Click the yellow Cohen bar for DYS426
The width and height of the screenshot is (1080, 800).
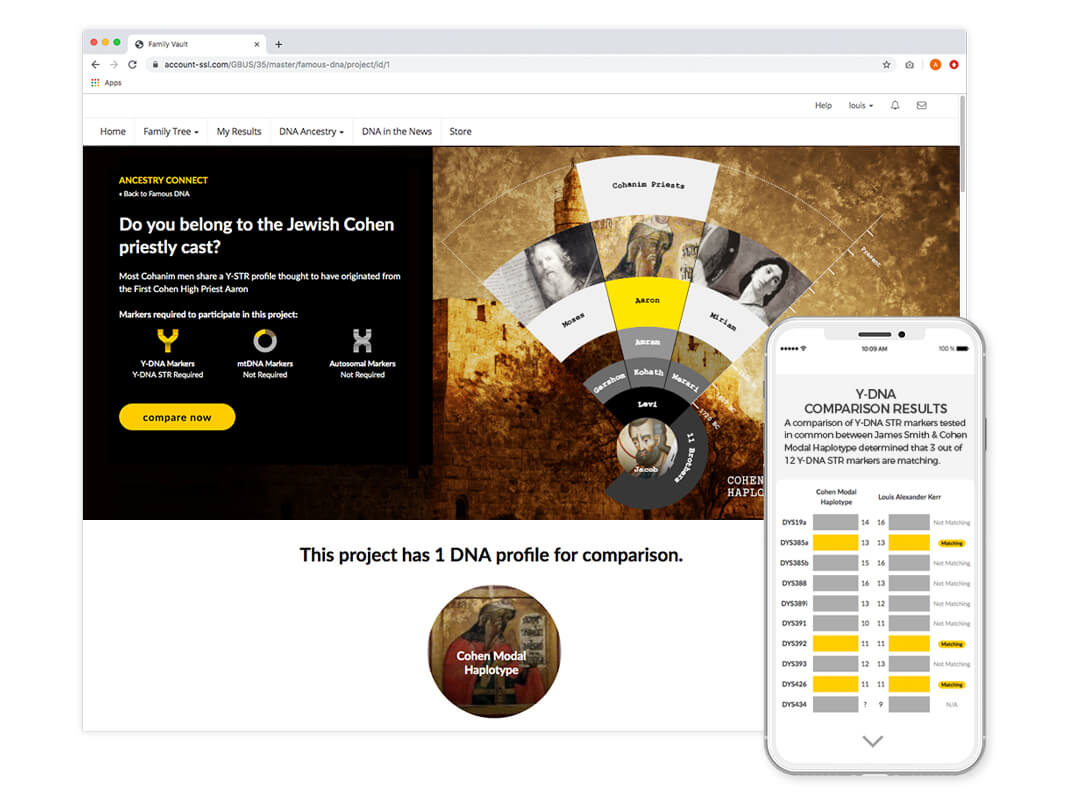point(835,684)
